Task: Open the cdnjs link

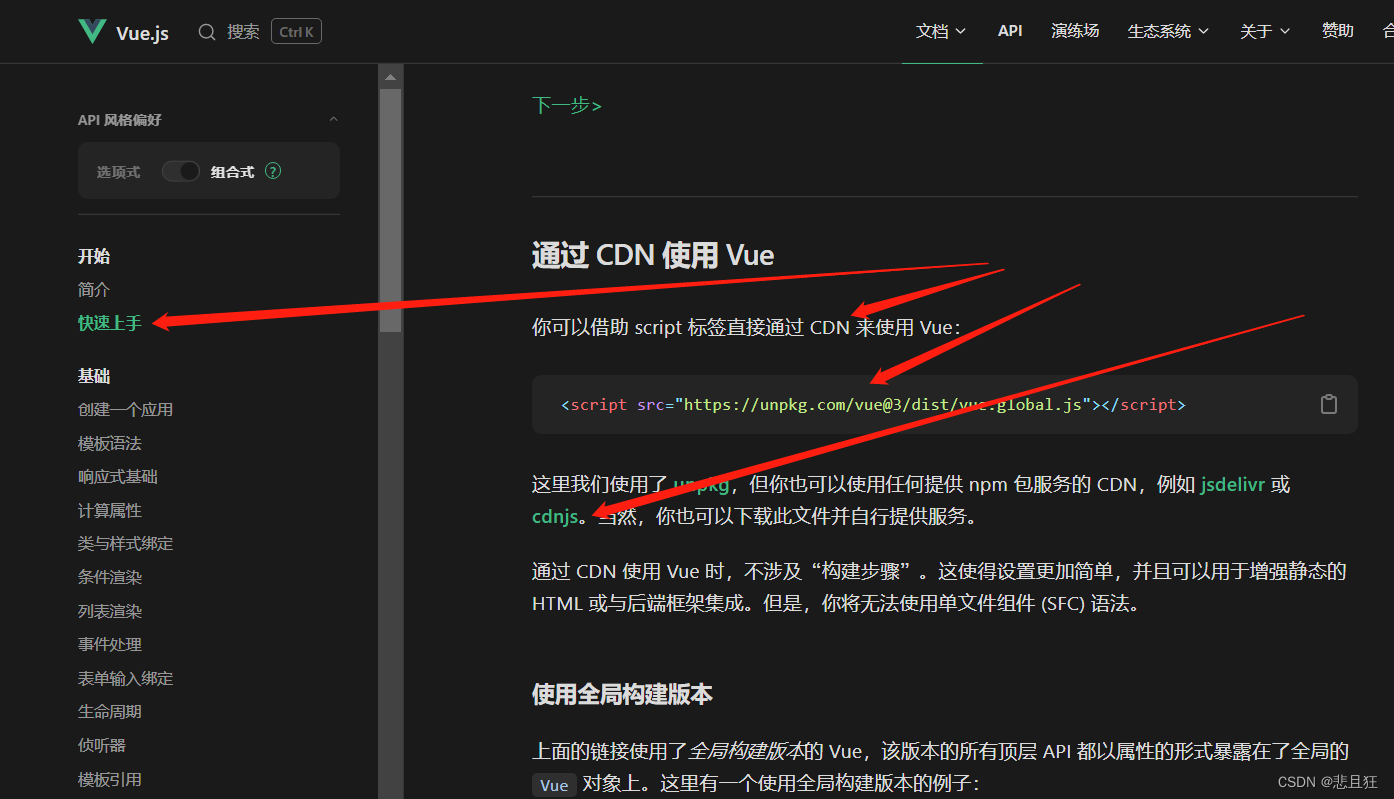Action: [x=555, y=517]
